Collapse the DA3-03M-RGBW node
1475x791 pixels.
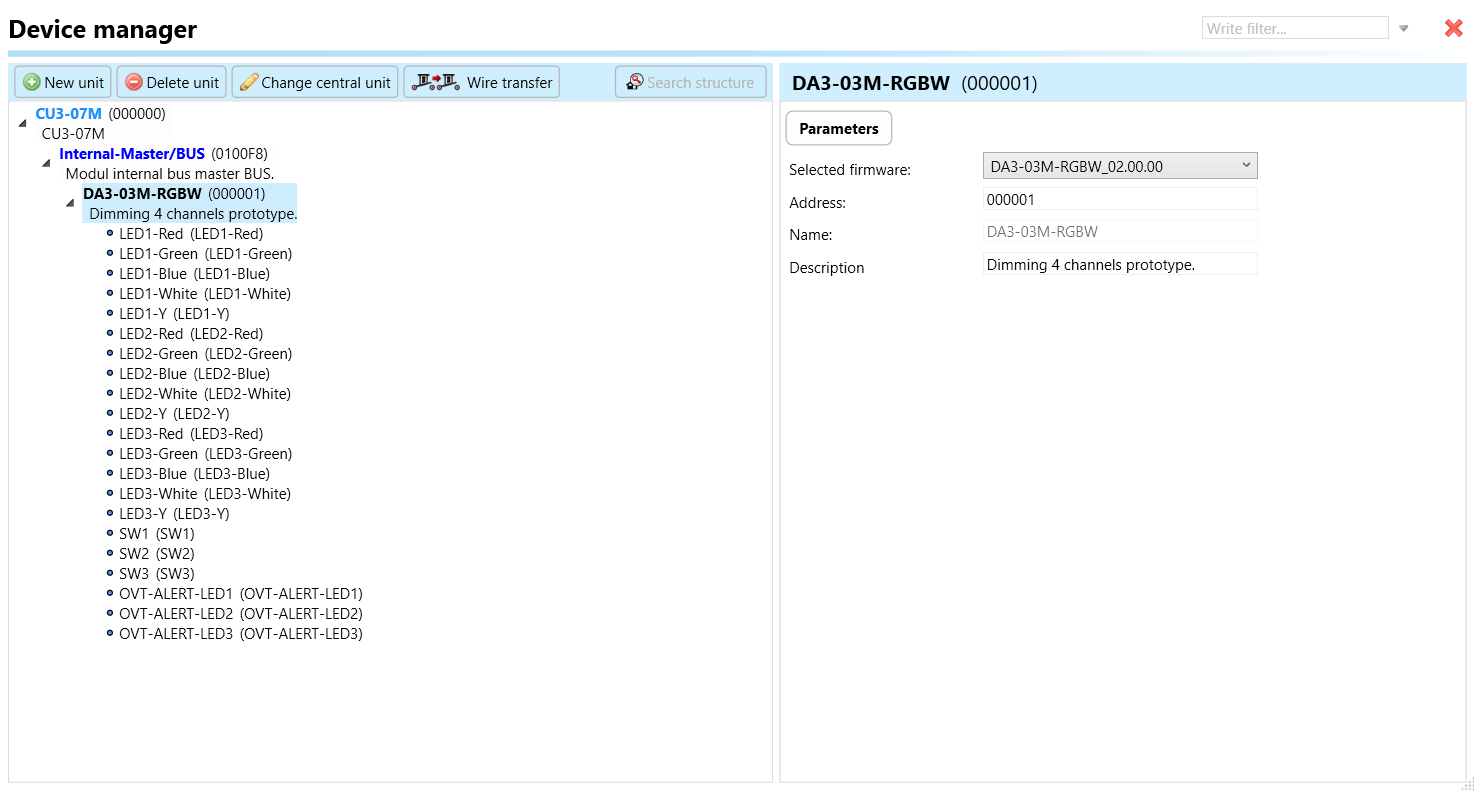pyautogui.click(x=70, y=203)
